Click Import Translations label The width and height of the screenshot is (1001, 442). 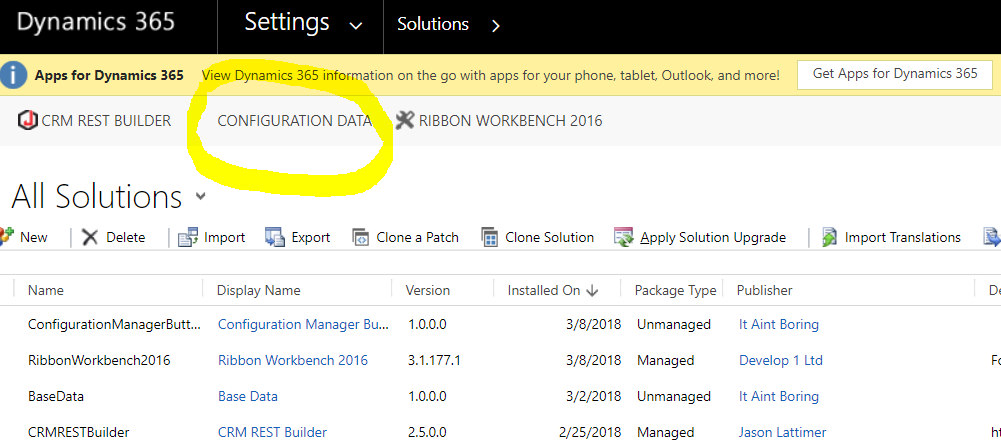903,238
